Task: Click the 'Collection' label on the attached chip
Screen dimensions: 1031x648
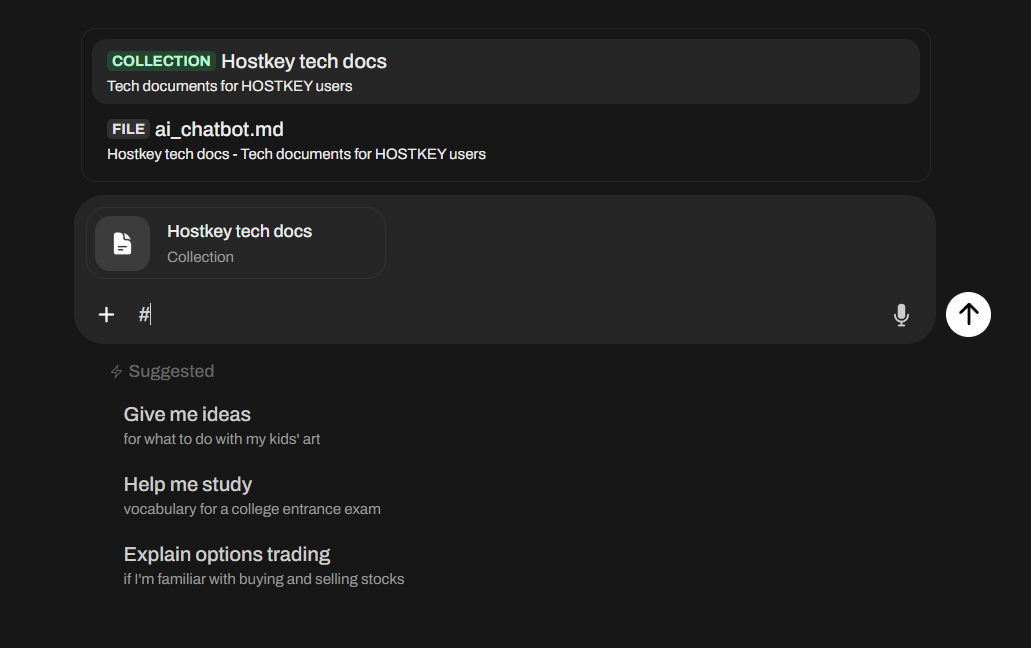Action: coord(200,257)
